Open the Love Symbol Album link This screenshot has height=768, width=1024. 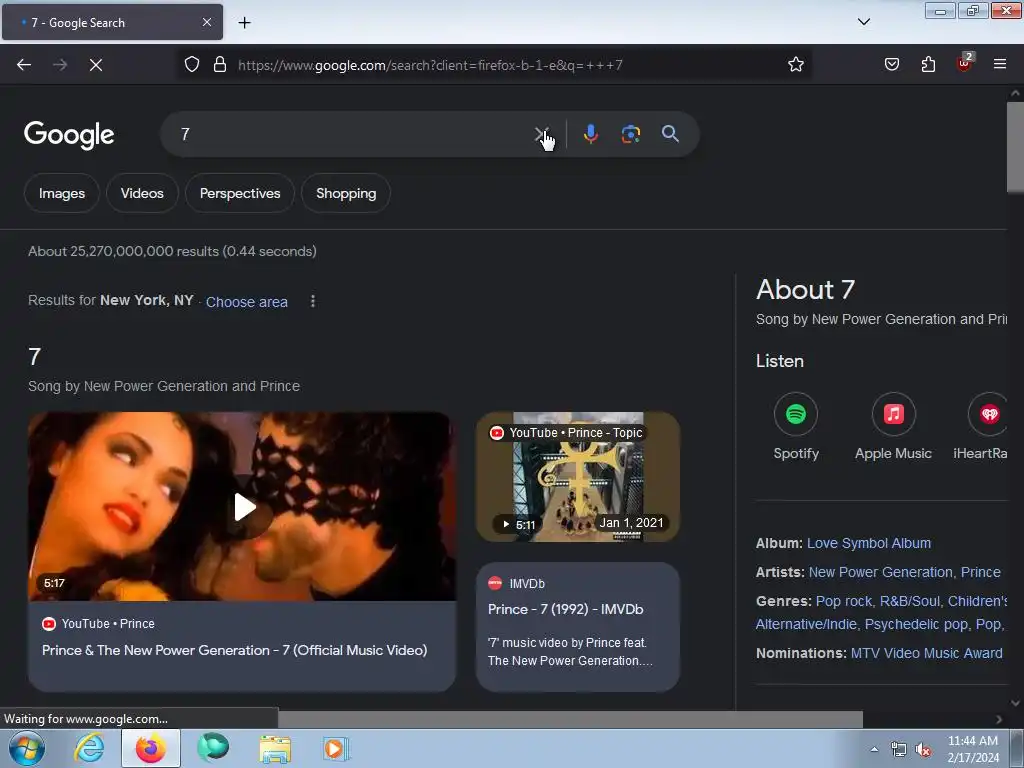coord(869,543)
